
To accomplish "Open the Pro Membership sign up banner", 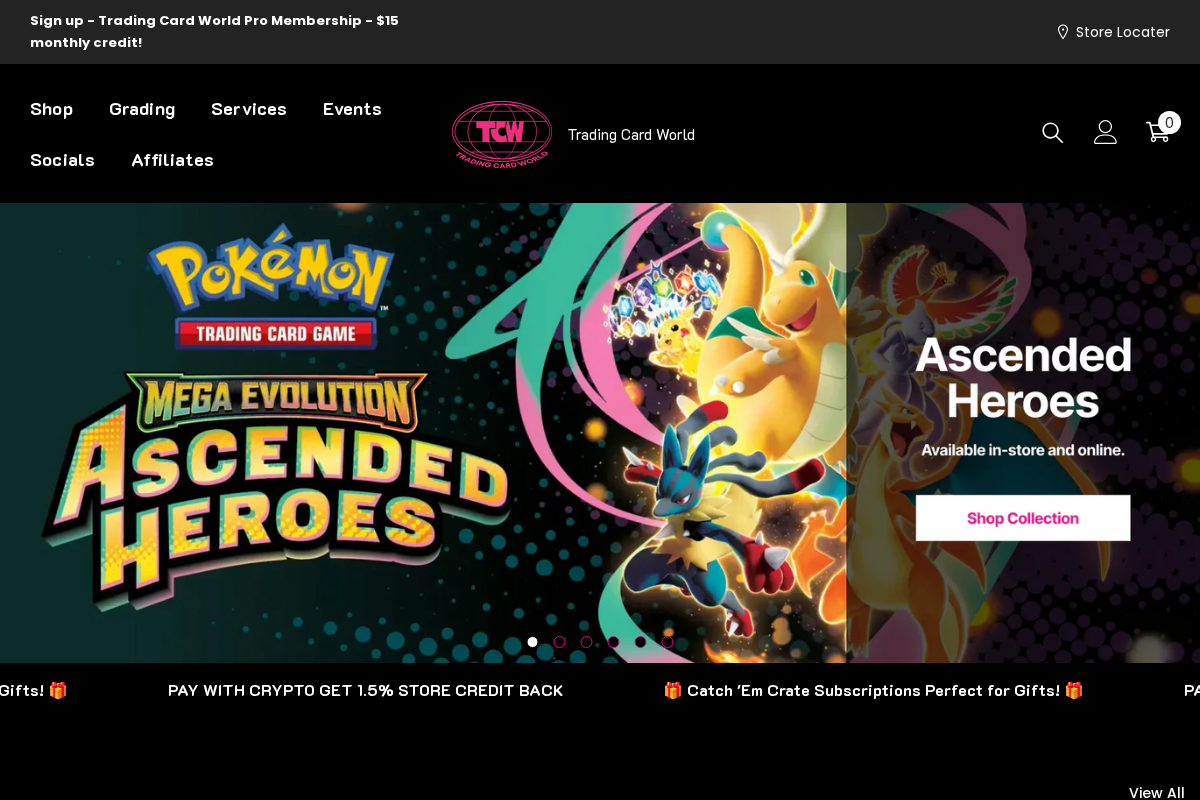I will pyautogui.click(x=214, y=31).
